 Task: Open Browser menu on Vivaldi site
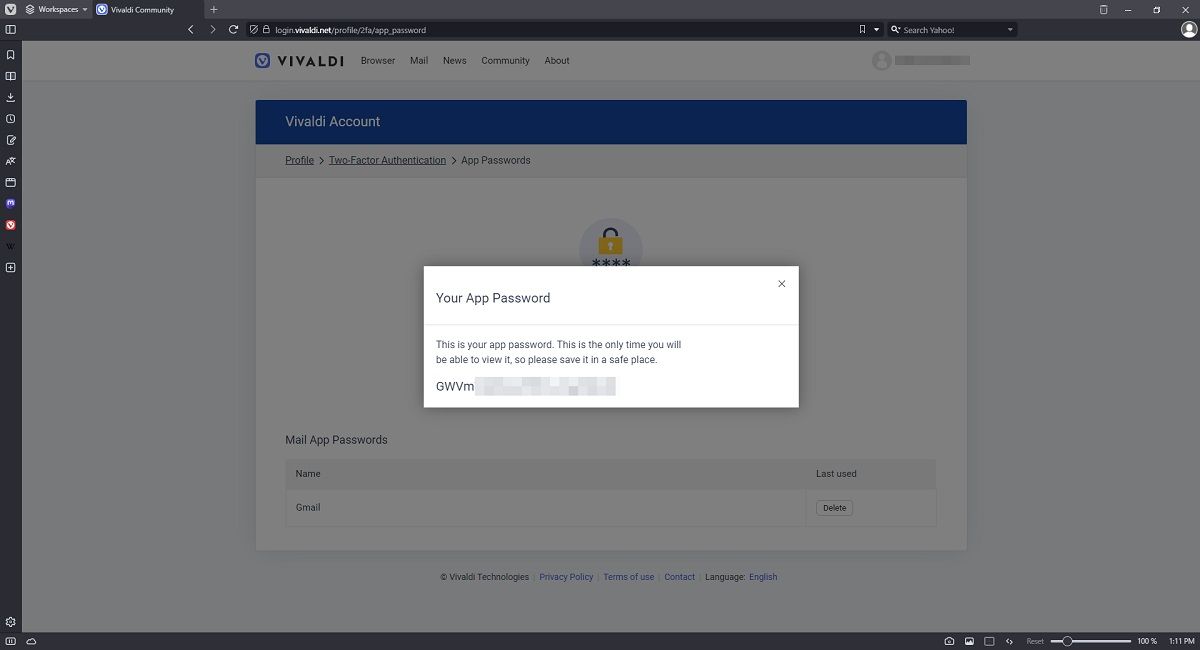point(378,61)
